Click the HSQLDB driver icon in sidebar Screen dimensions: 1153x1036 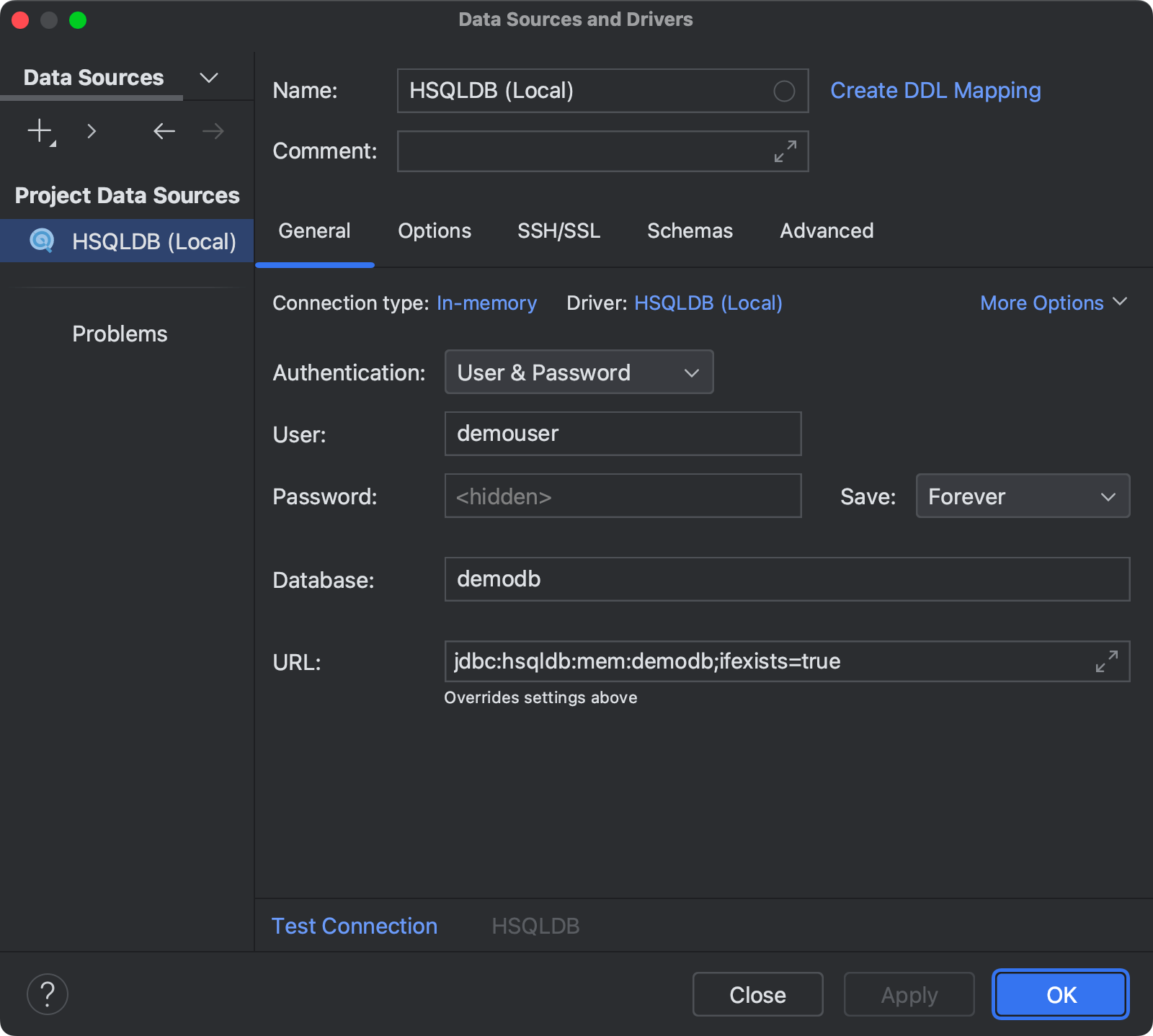coord(41,241)
